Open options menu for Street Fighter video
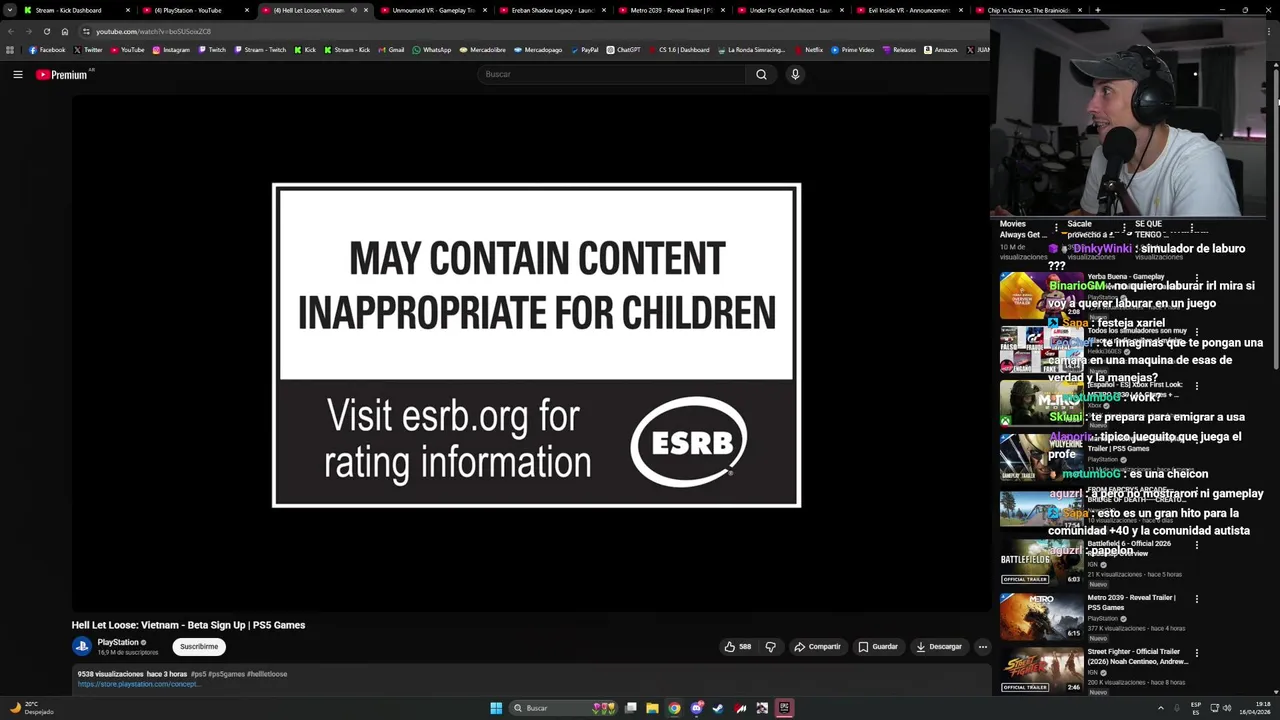The width and height of the screenshot is (1280, 720). (x=1197, y=653)
